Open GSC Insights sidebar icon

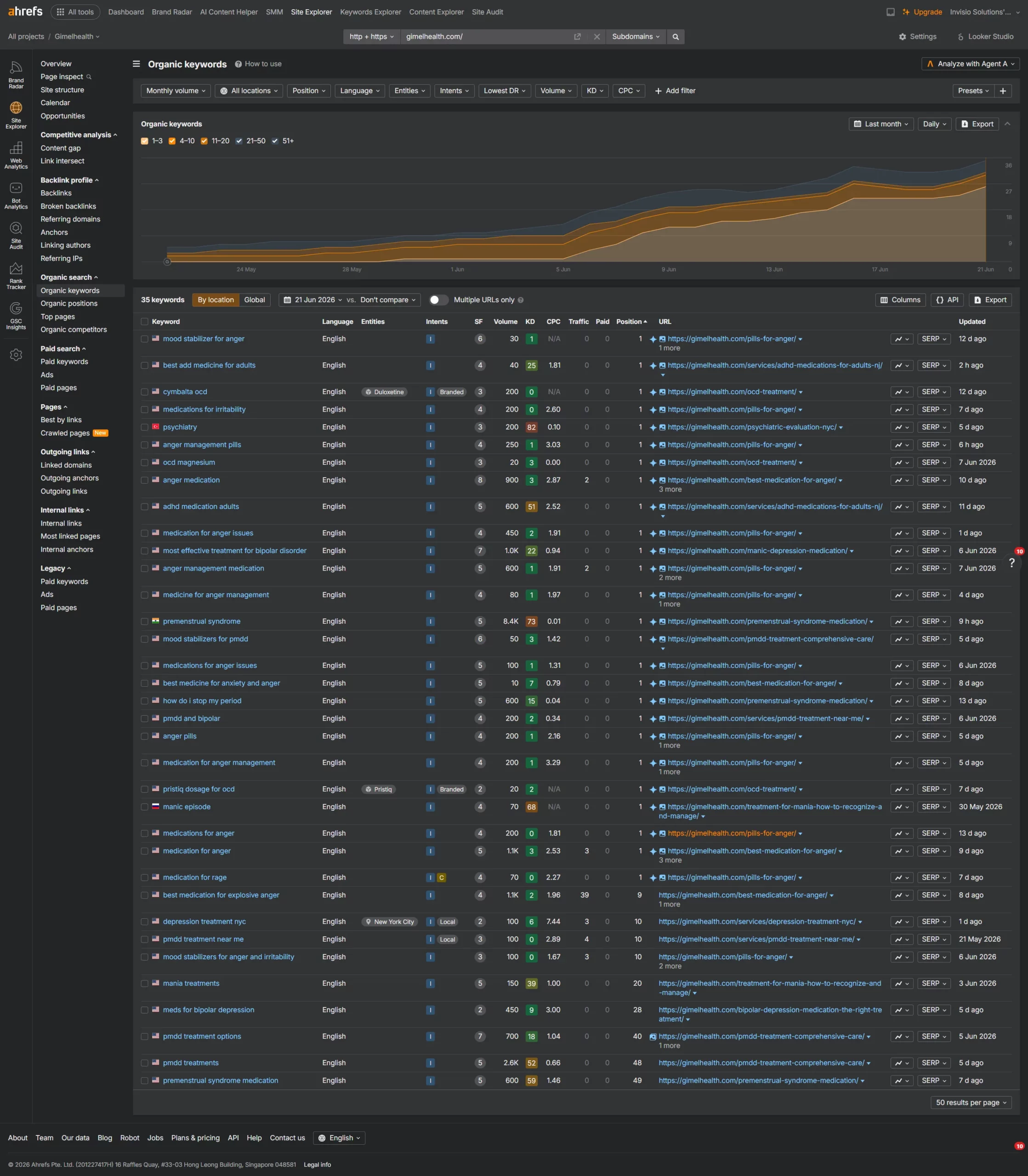tap(16, 316)
